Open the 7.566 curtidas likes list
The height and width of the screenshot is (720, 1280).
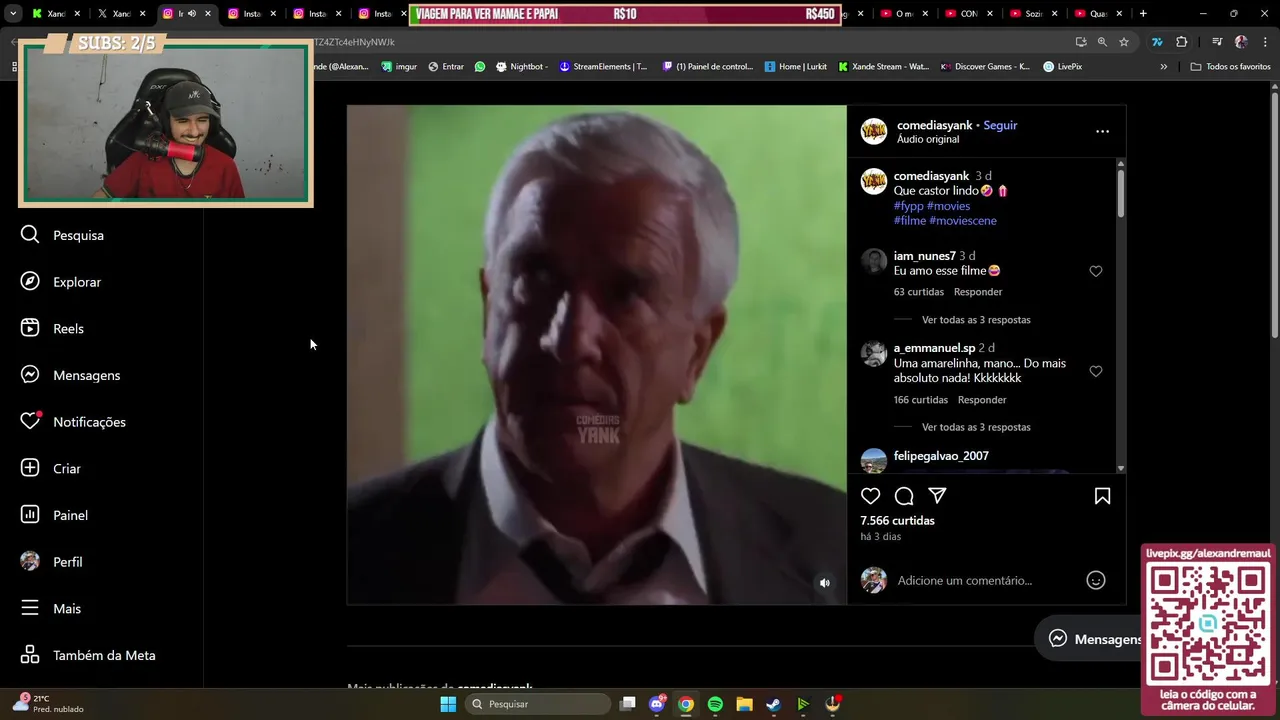[x=898, y=521]
